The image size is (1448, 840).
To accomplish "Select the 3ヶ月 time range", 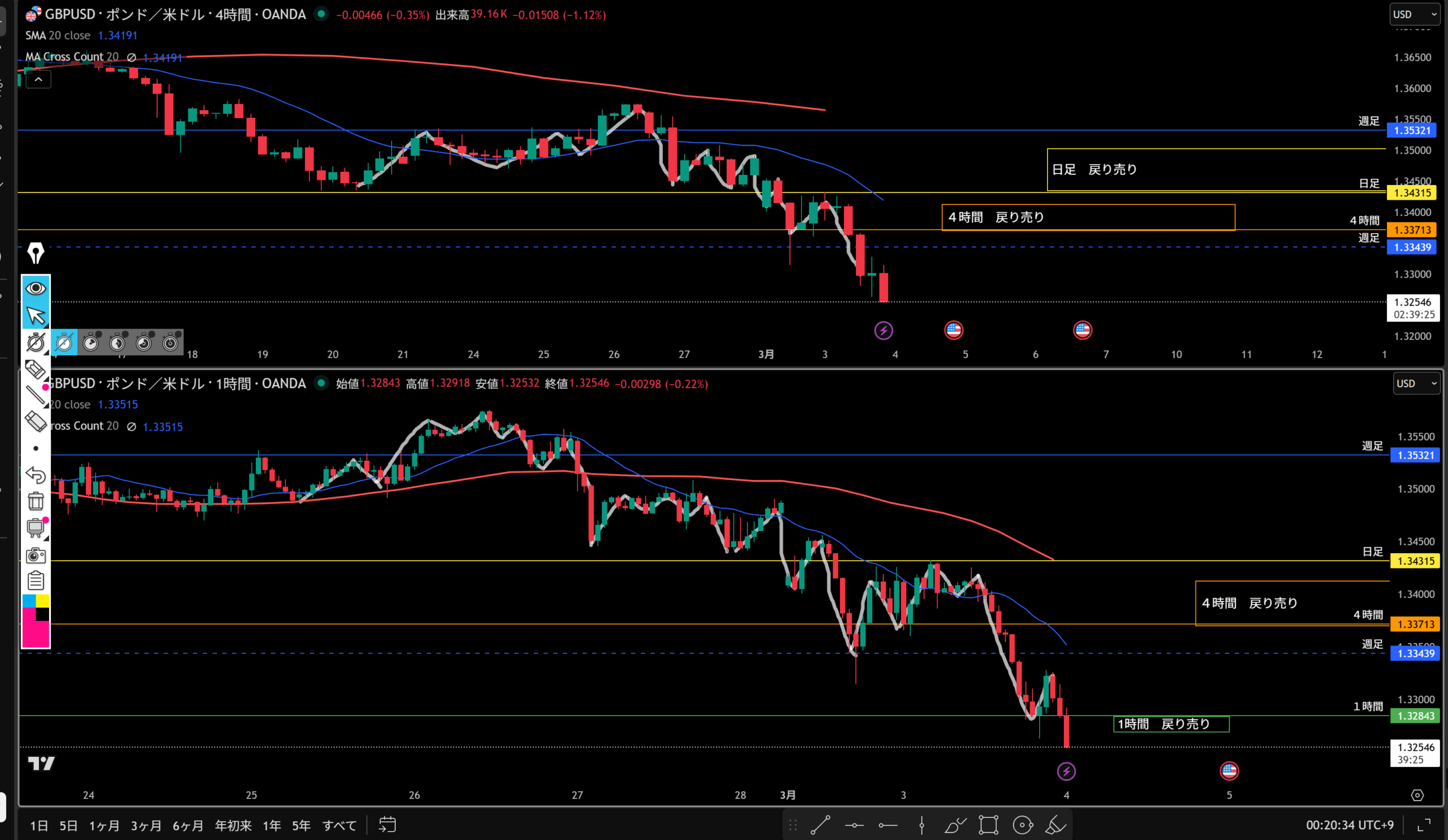I will click(x=146, y=826).
